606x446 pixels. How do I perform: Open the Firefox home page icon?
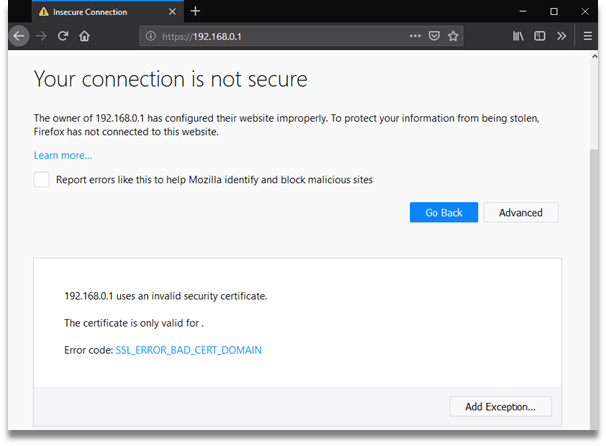point(84,36)
